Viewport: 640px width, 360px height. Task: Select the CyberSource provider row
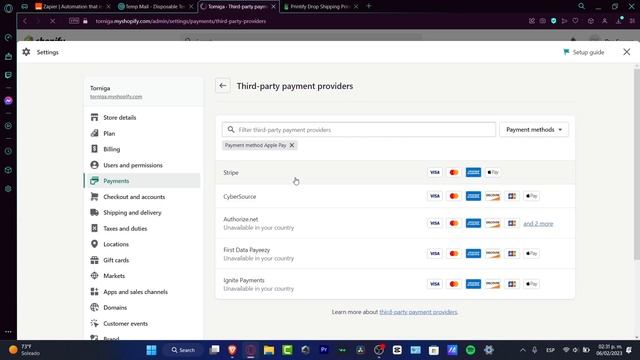click(395, 196)
